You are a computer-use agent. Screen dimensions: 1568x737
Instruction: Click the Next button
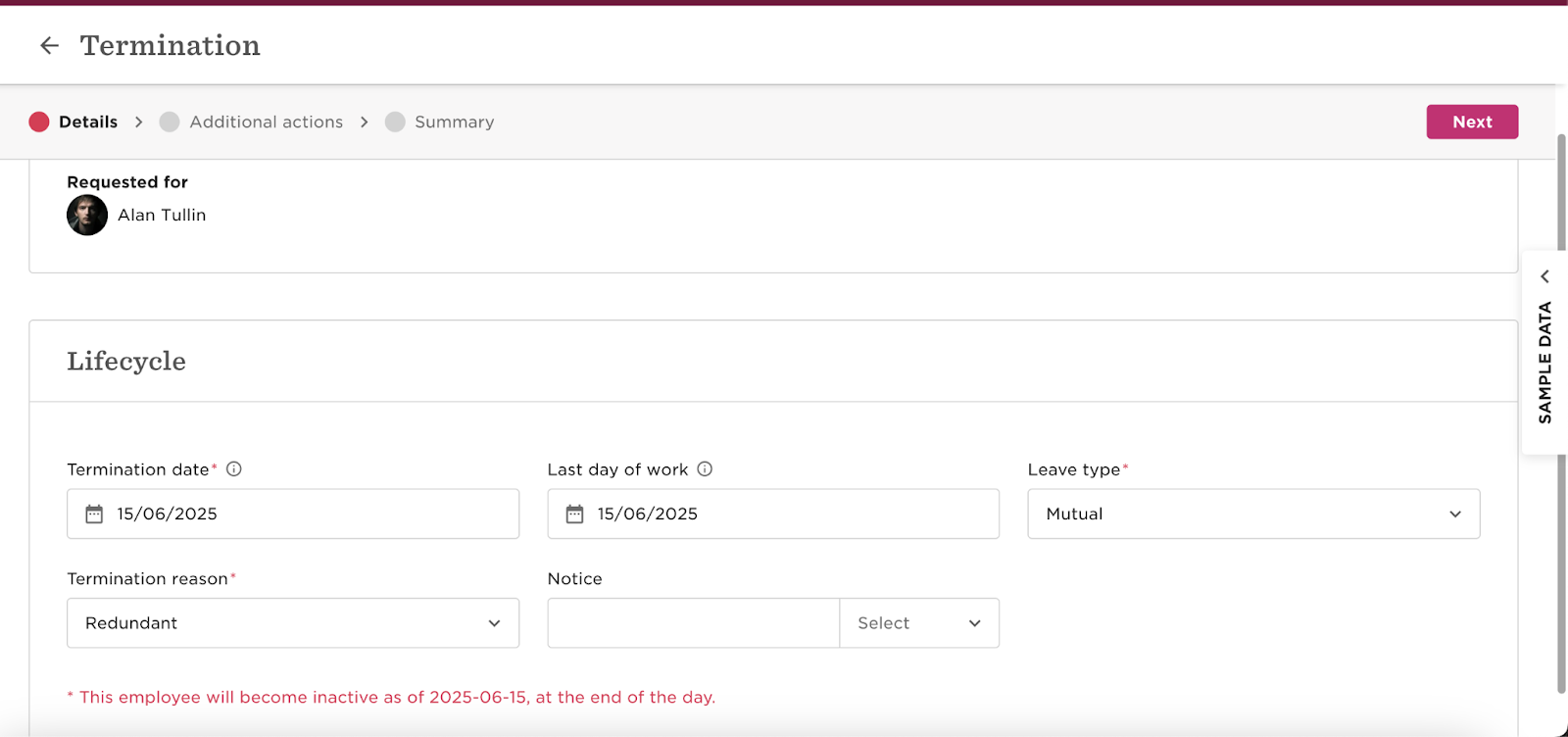(1472, 122)
